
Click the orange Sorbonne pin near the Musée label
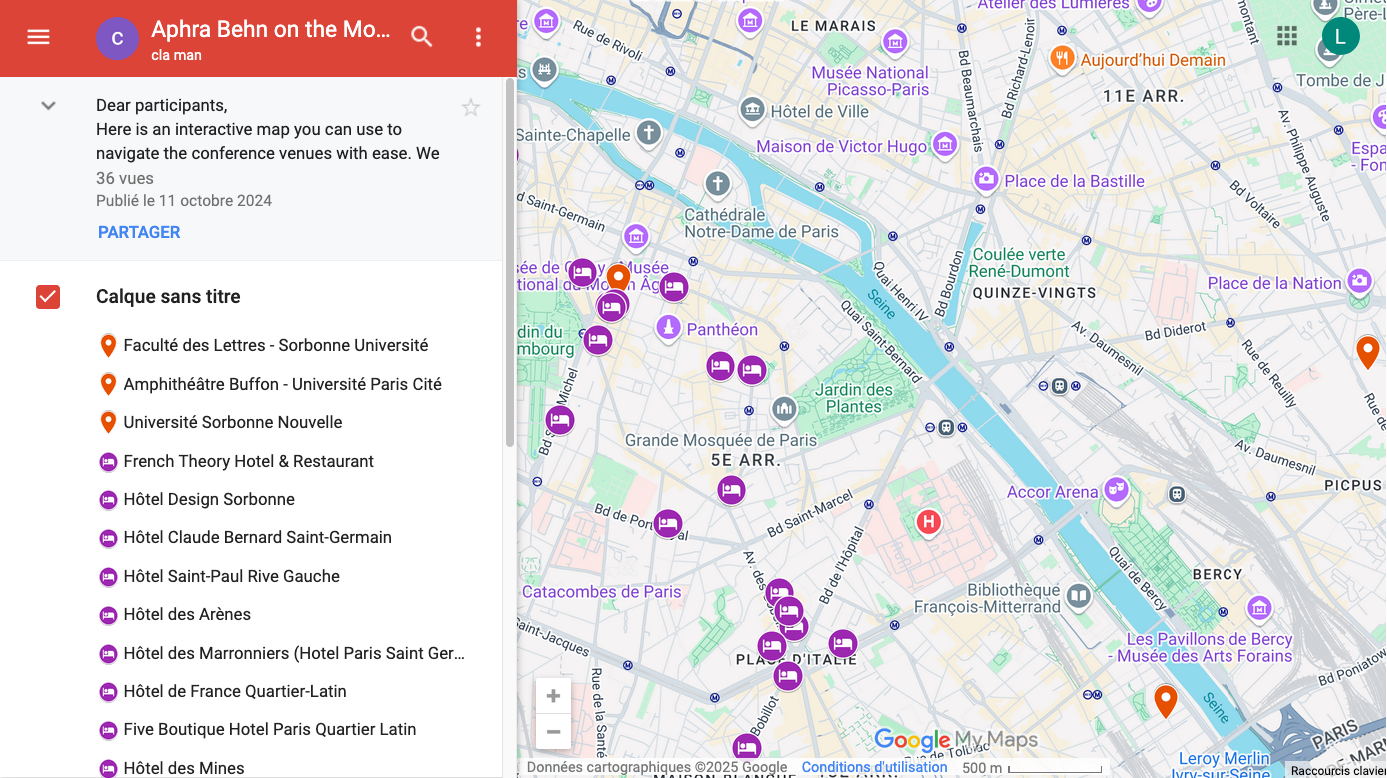tap(619, 277)
